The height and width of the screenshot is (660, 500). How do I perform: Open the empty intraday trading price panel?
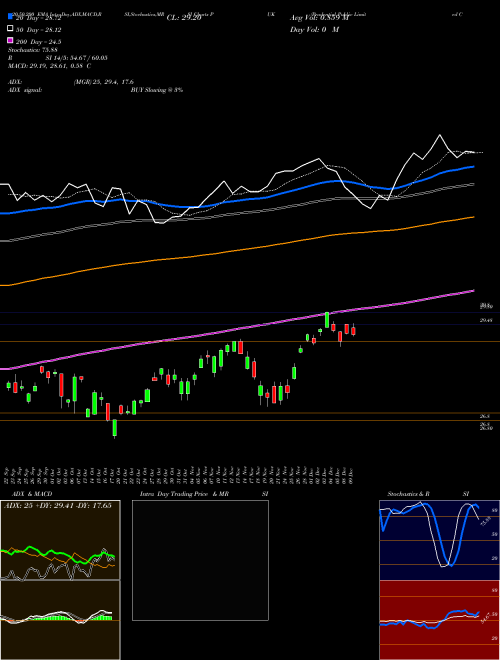[x=200, y=560]
